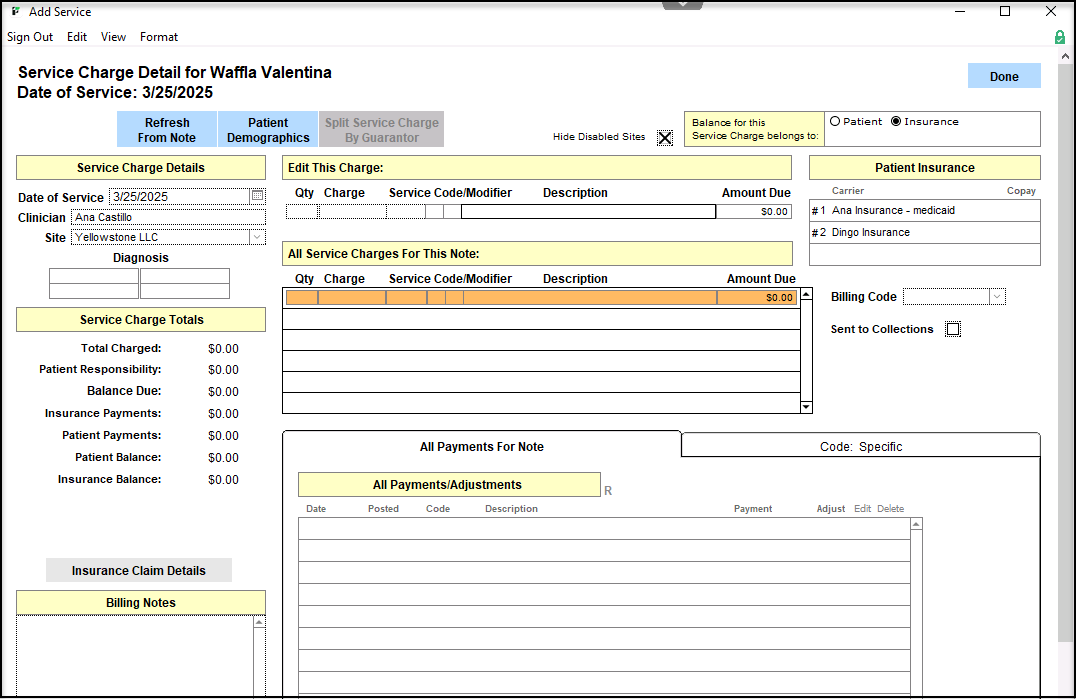This screenshot has width=1076, height=699.
Task: Check the Sent to Collections box
Action: point(953,329)
